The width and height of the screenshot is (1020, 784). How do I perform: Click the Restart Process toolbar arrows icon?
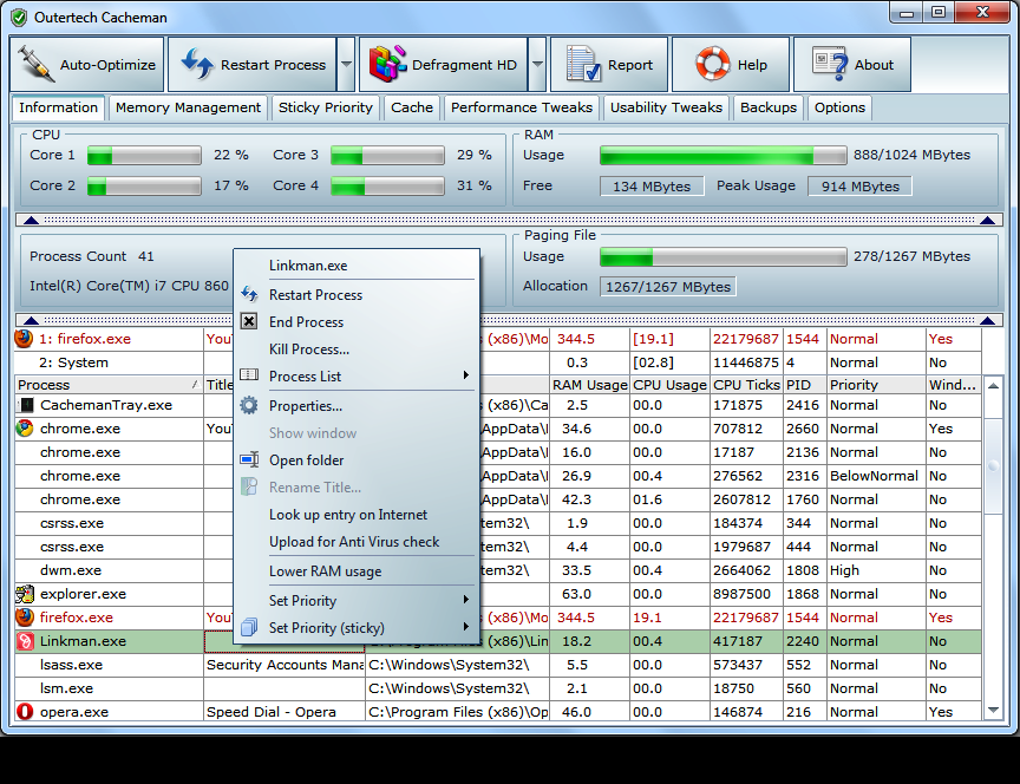pos(197,64)
